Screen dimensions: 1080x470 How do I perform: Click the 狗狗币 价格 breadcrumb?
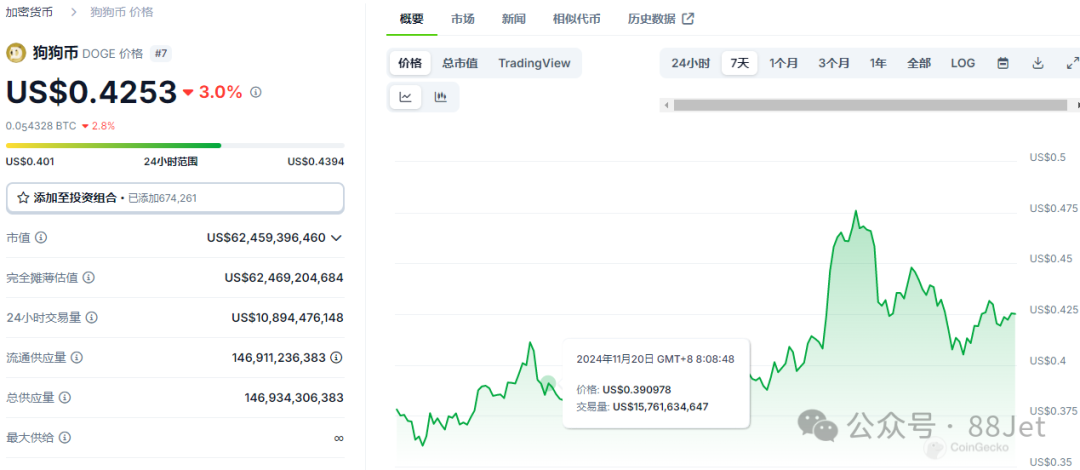click(122, 12)
